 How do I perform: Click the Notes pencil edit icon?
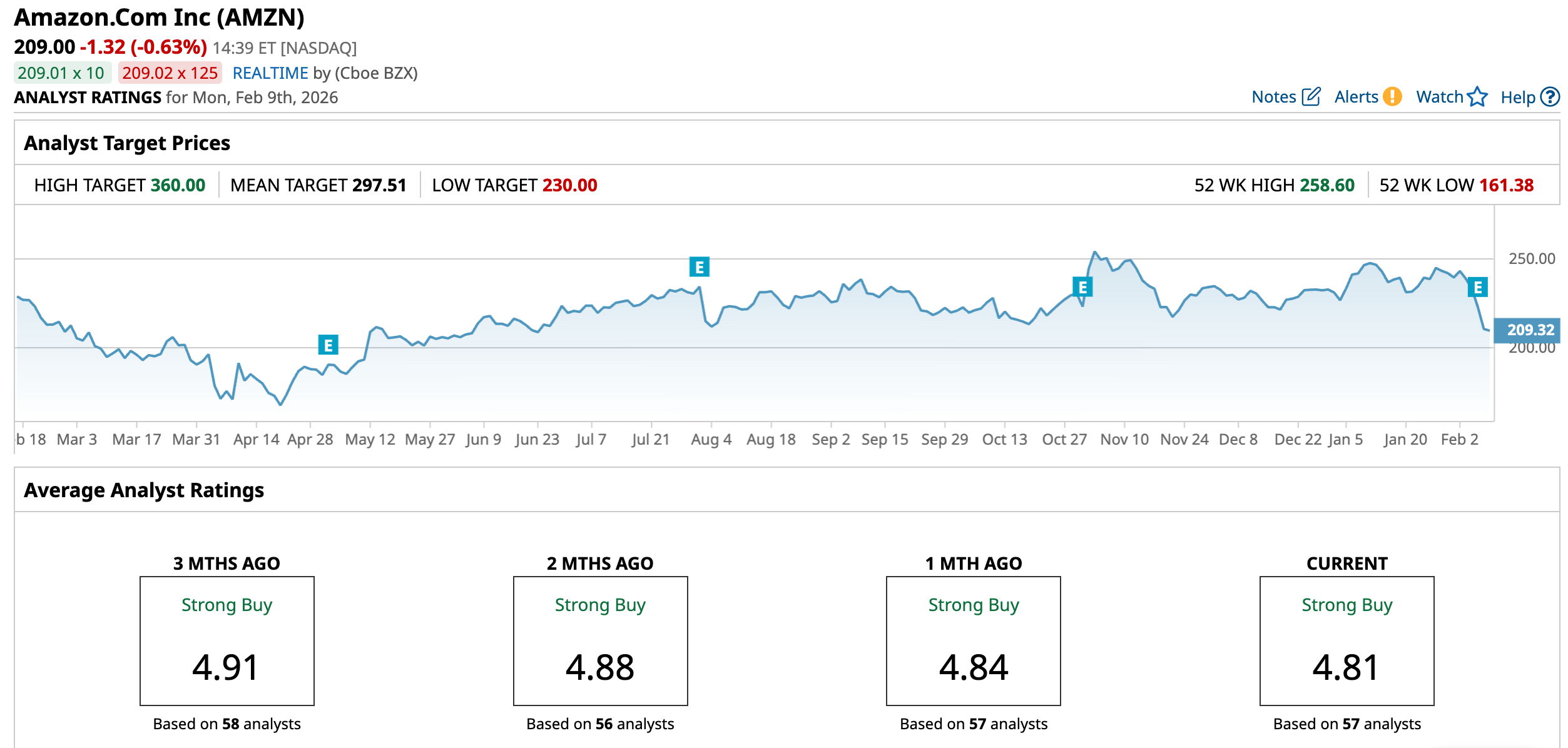pos(1311,97)
